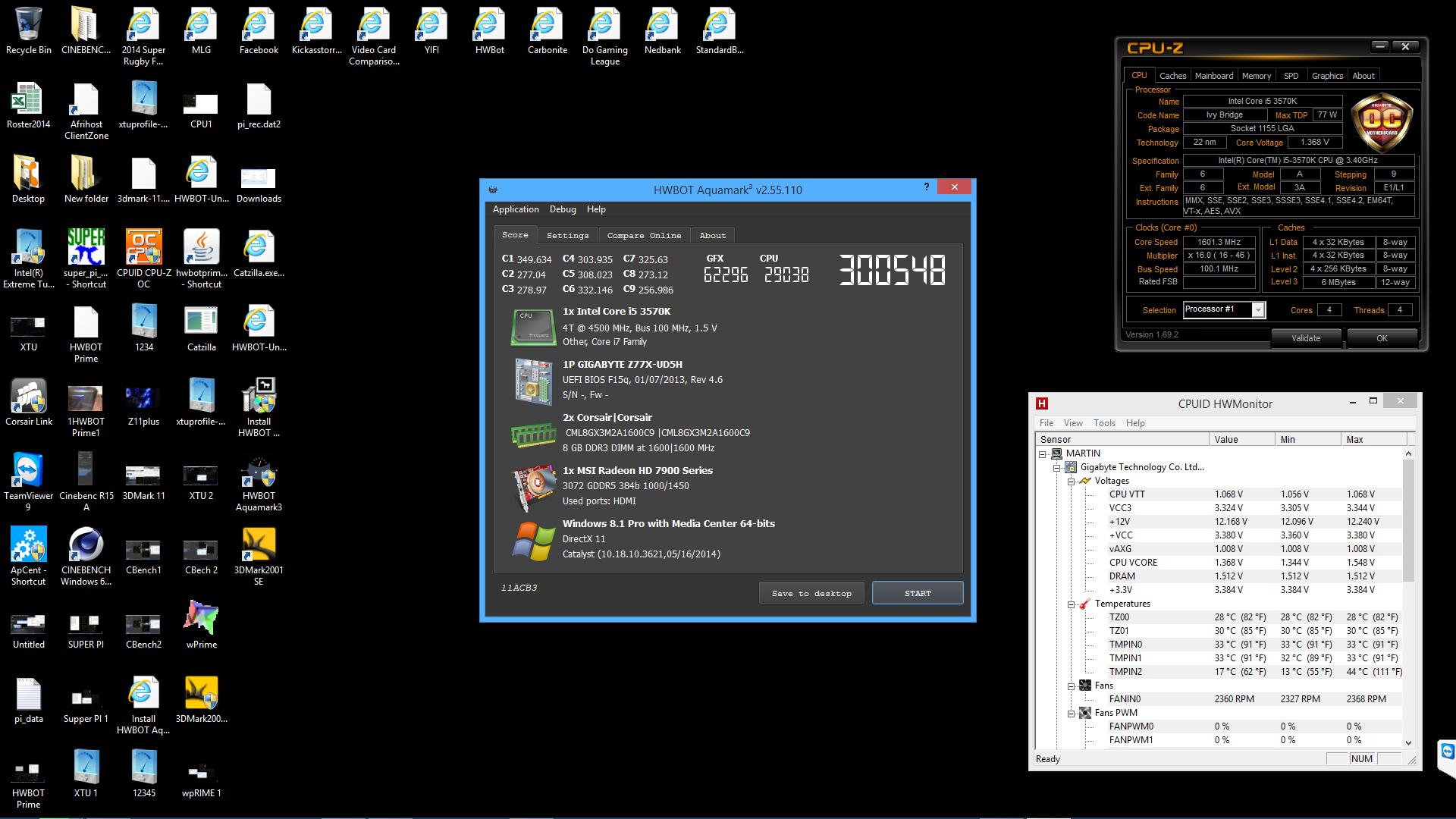Open the hwbotprime Java shortcut icon
1456x819 pixels.
coord(201,258)
